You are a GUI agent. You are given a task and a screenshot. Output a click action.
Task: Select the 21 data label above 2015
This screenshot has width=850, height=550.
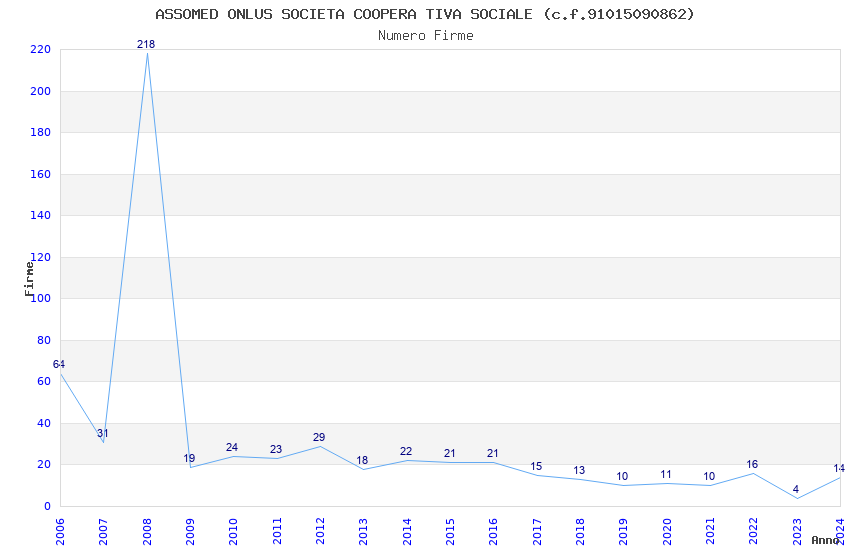pyautogui.click(x=449, y=453)
